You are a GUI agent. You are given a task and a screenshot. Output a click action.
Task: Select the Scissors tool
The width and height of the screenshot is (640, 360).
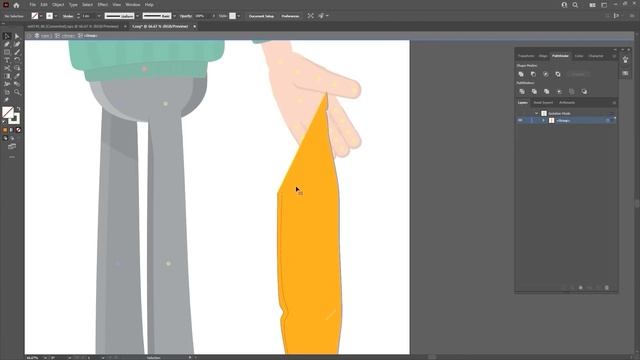click(x=7, y=68)
